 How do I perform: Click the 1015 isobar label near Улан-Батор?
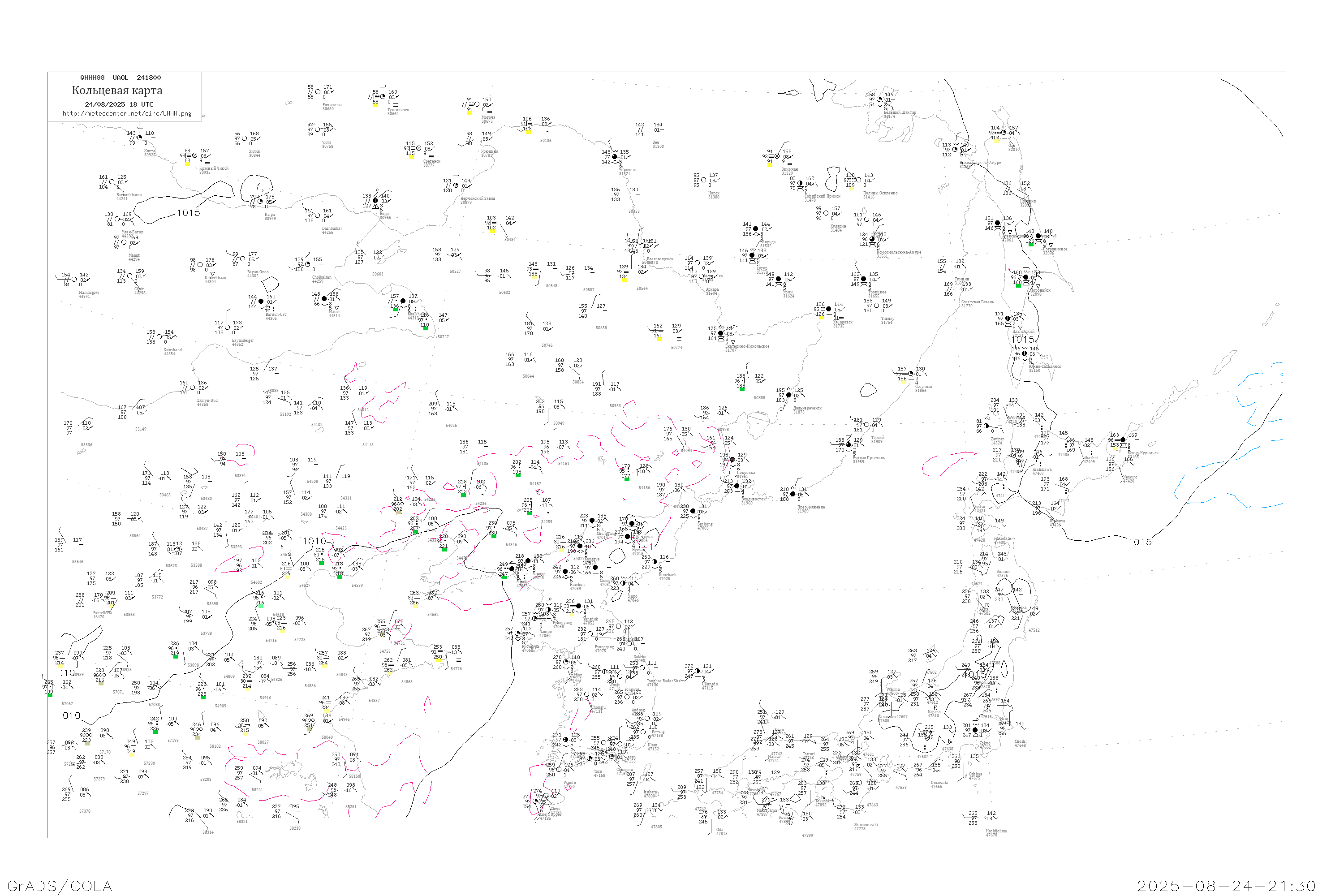pos(188,213)
